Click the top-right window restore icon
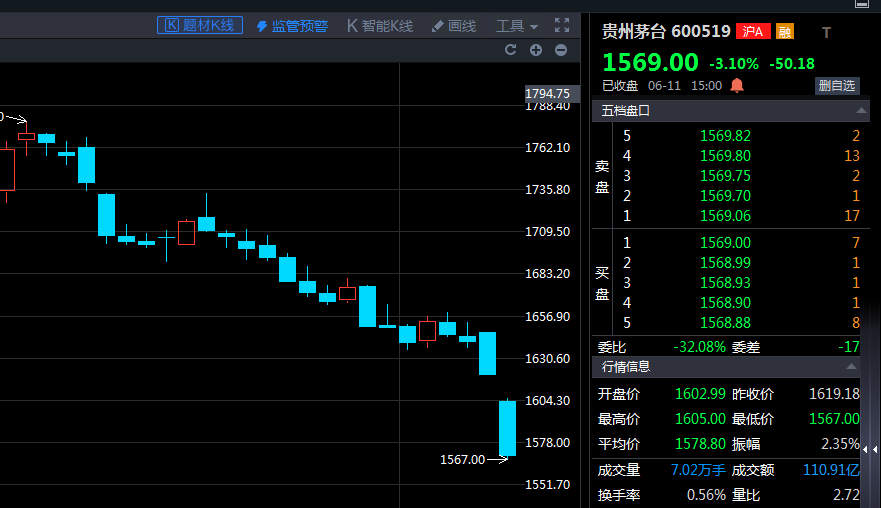Image resolution: width=881 pixels, height=508 pixels. coord(862,4)
